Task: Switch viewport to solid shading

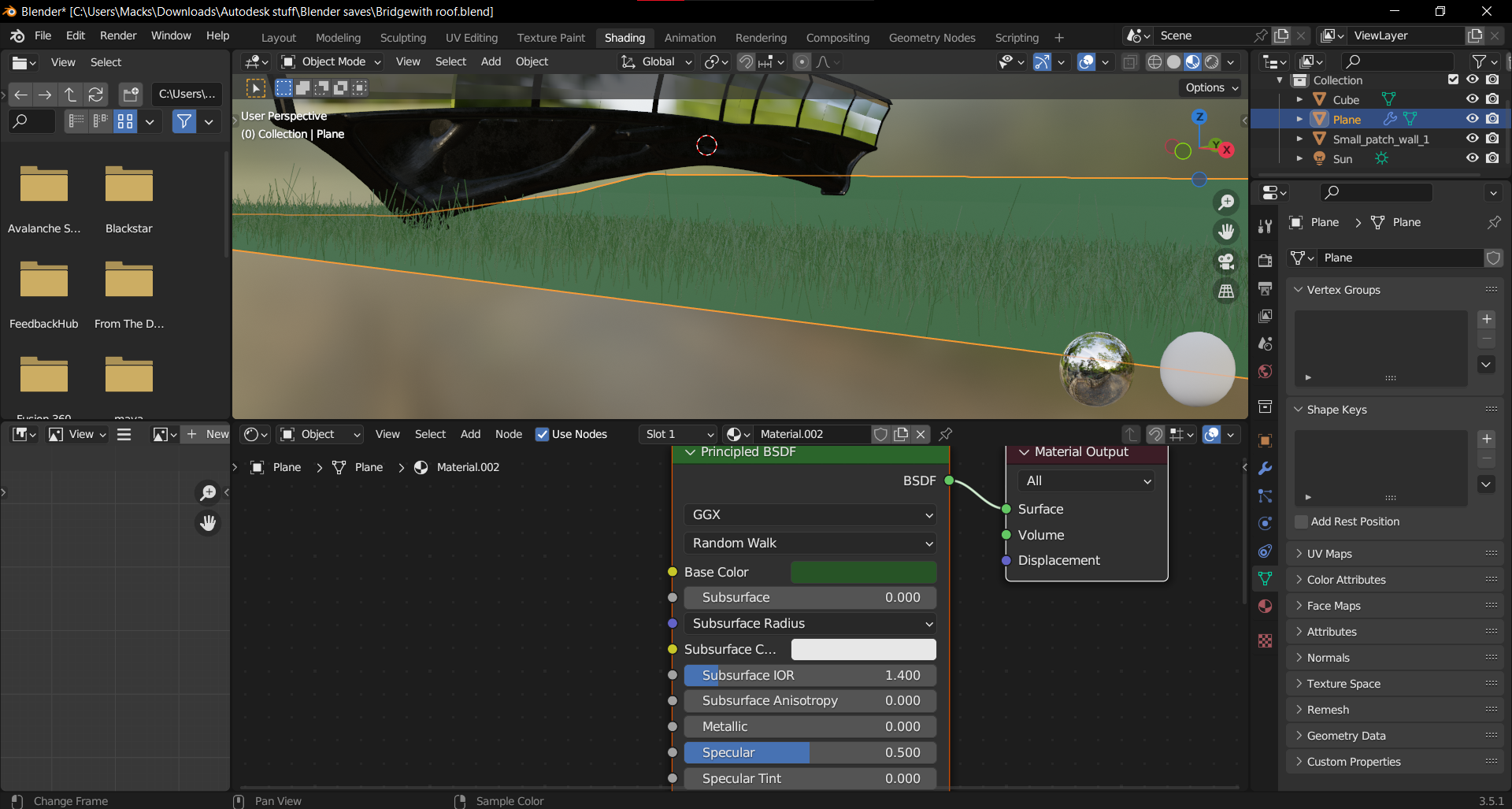Action: tap(1173, 62)
